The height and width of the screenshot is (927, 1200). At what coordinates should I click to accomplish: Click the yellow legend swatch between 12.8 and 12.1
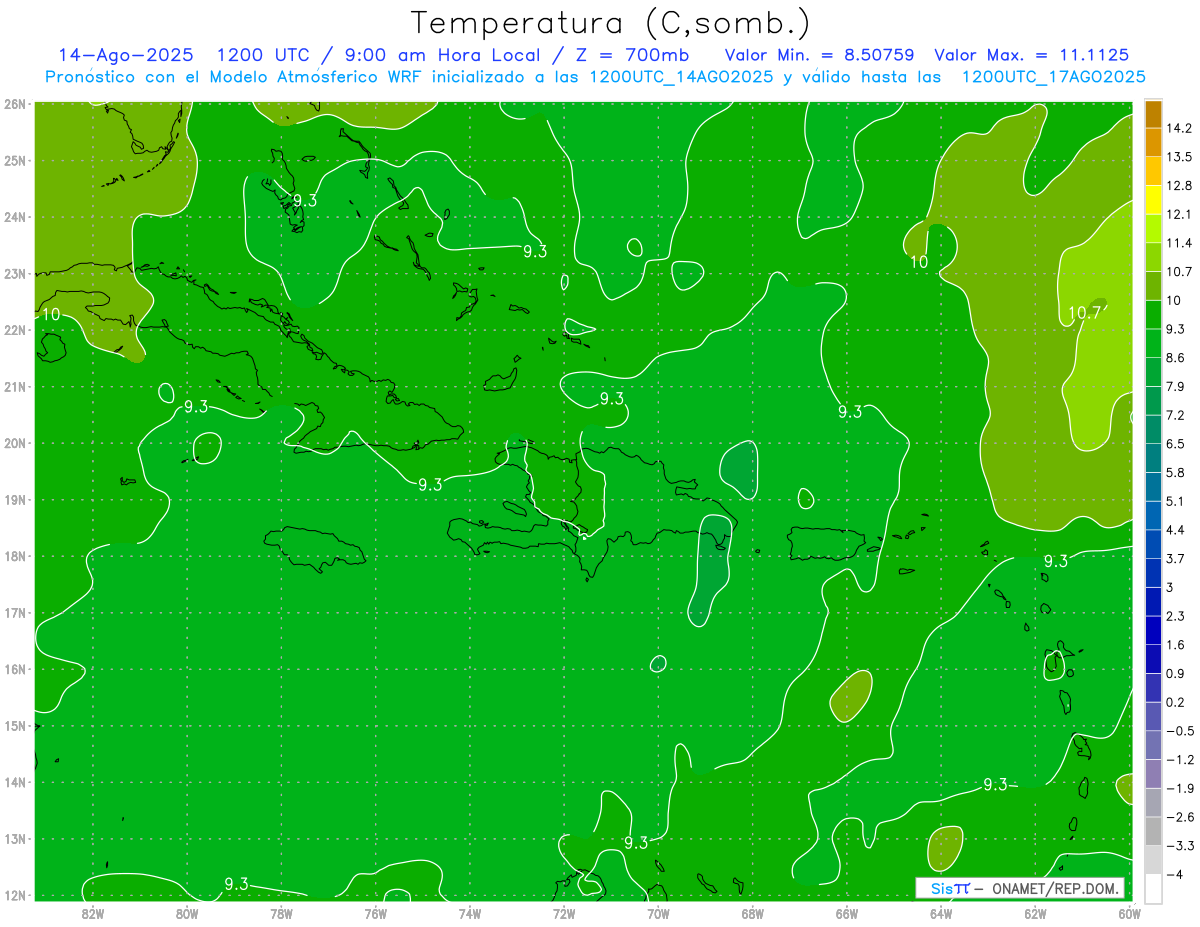tap(1154, 200)
